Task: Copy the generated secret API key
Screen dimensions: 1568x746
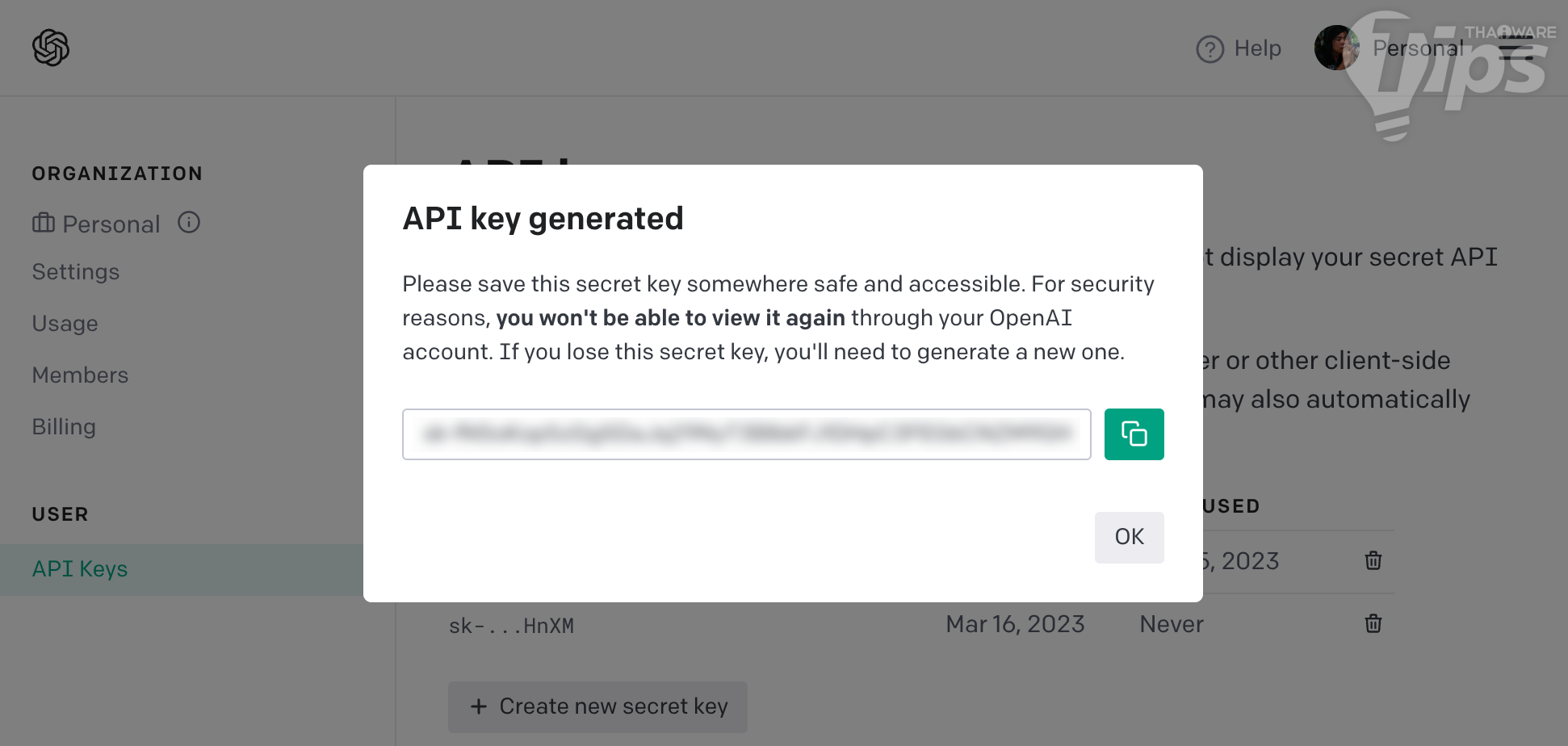Action: pos(1134,434)
